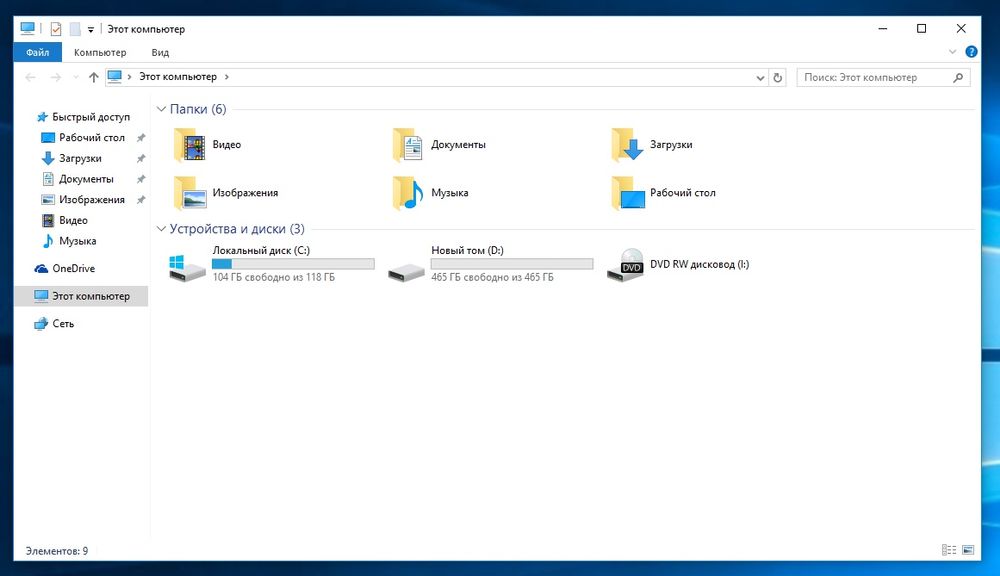Select the Локальный диск (C:) drive icon
The height and width of the screenshot is (576, 1000).
188,267
